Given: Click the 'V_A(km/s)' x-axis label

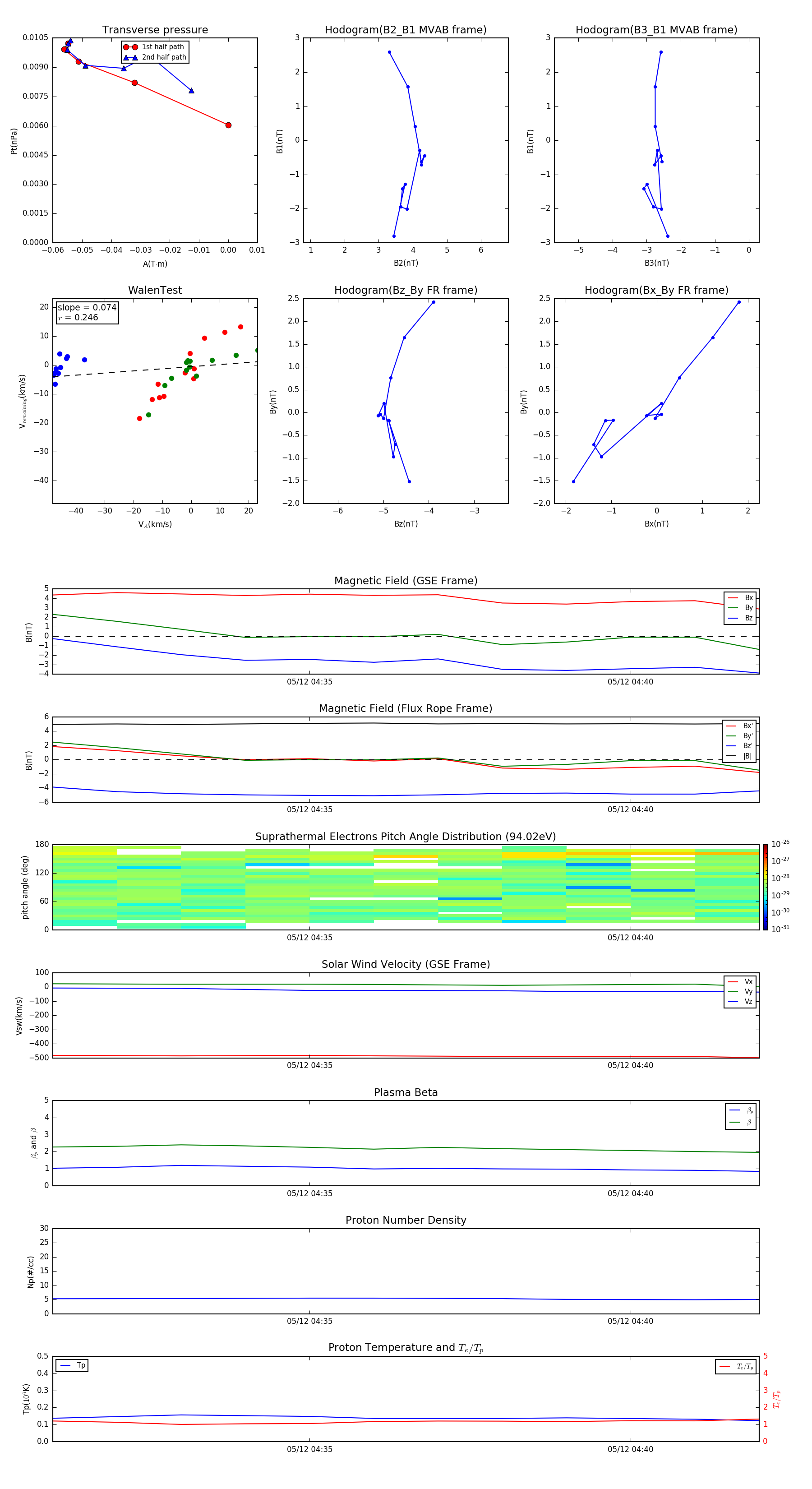Looking at the screenshot, I should pos(155,524).
